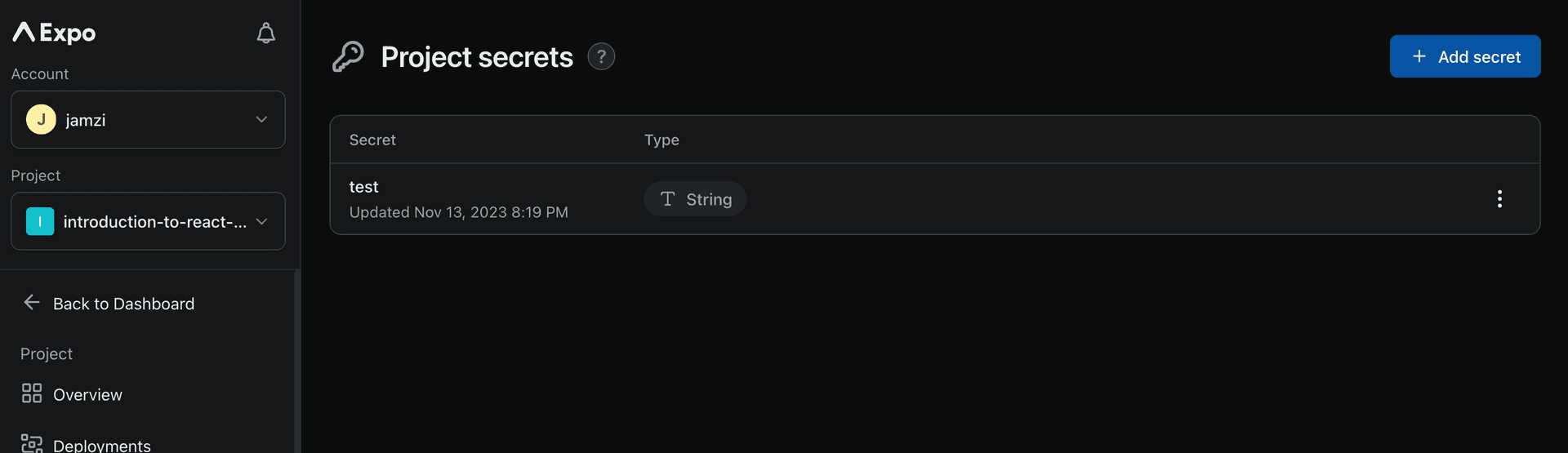Click the String type badge

pos(695,199)
